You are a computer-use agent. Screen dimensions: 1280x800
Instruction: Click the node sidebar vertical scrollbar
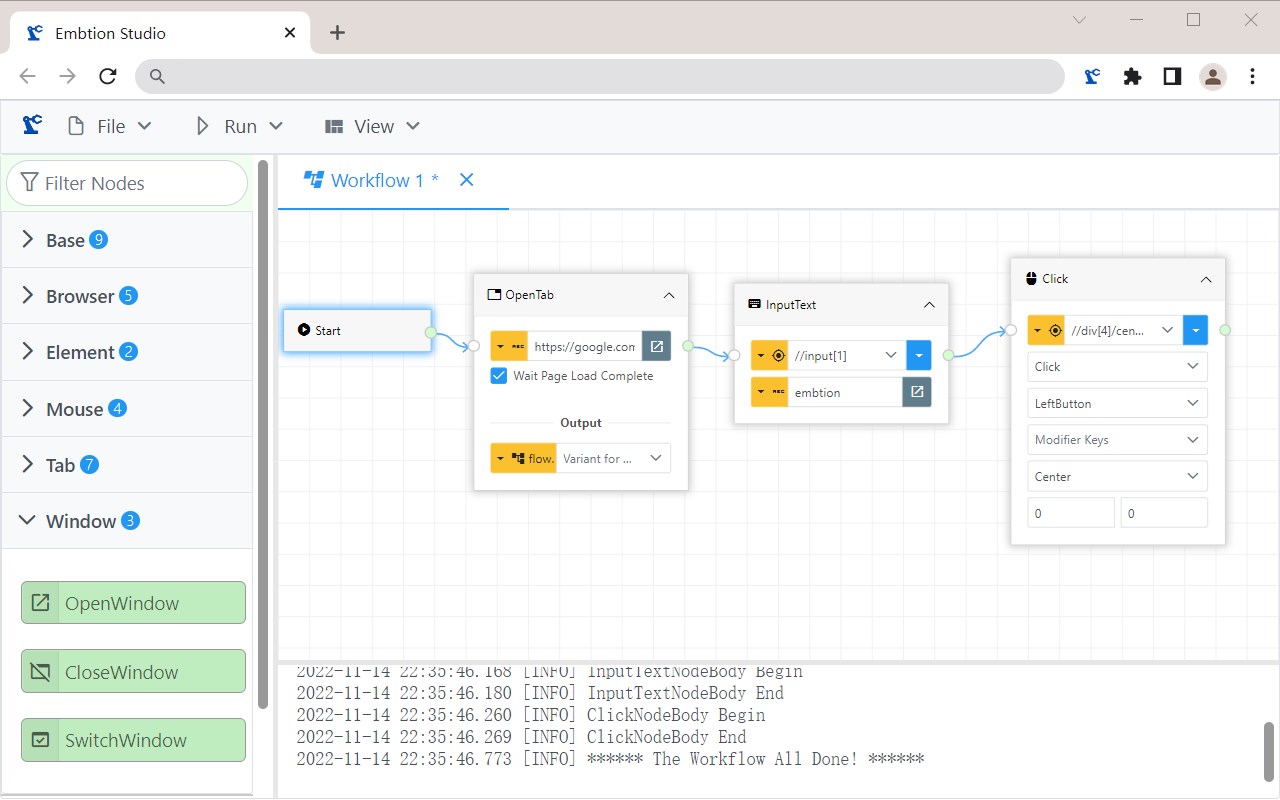coord(263,434)
